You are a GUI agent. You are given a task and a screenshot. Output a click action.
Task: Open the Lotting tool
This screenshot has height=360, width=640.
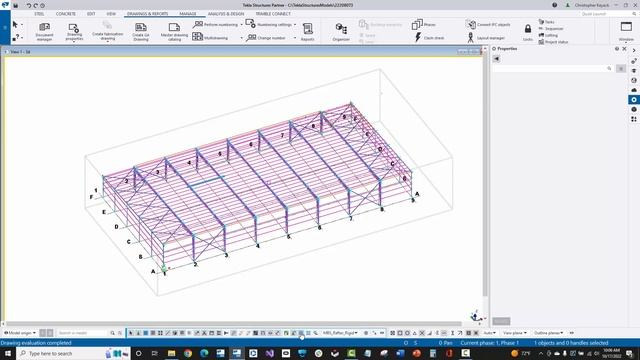click(548, 35)
